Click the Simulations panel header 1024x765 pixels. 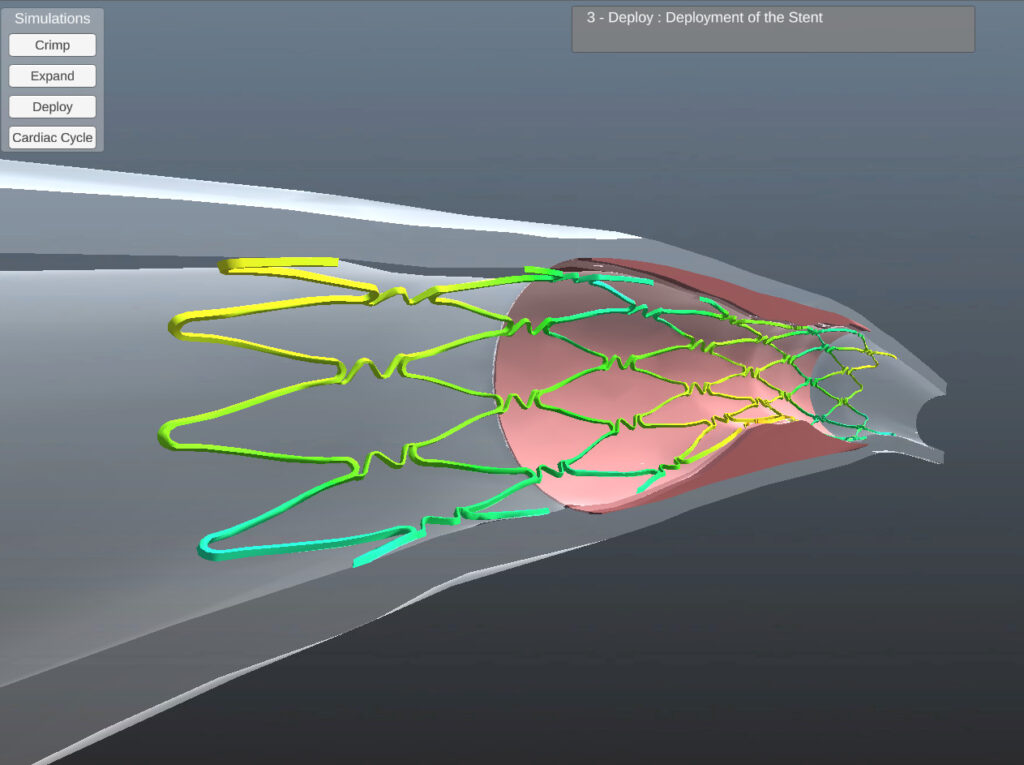[52, 18]
